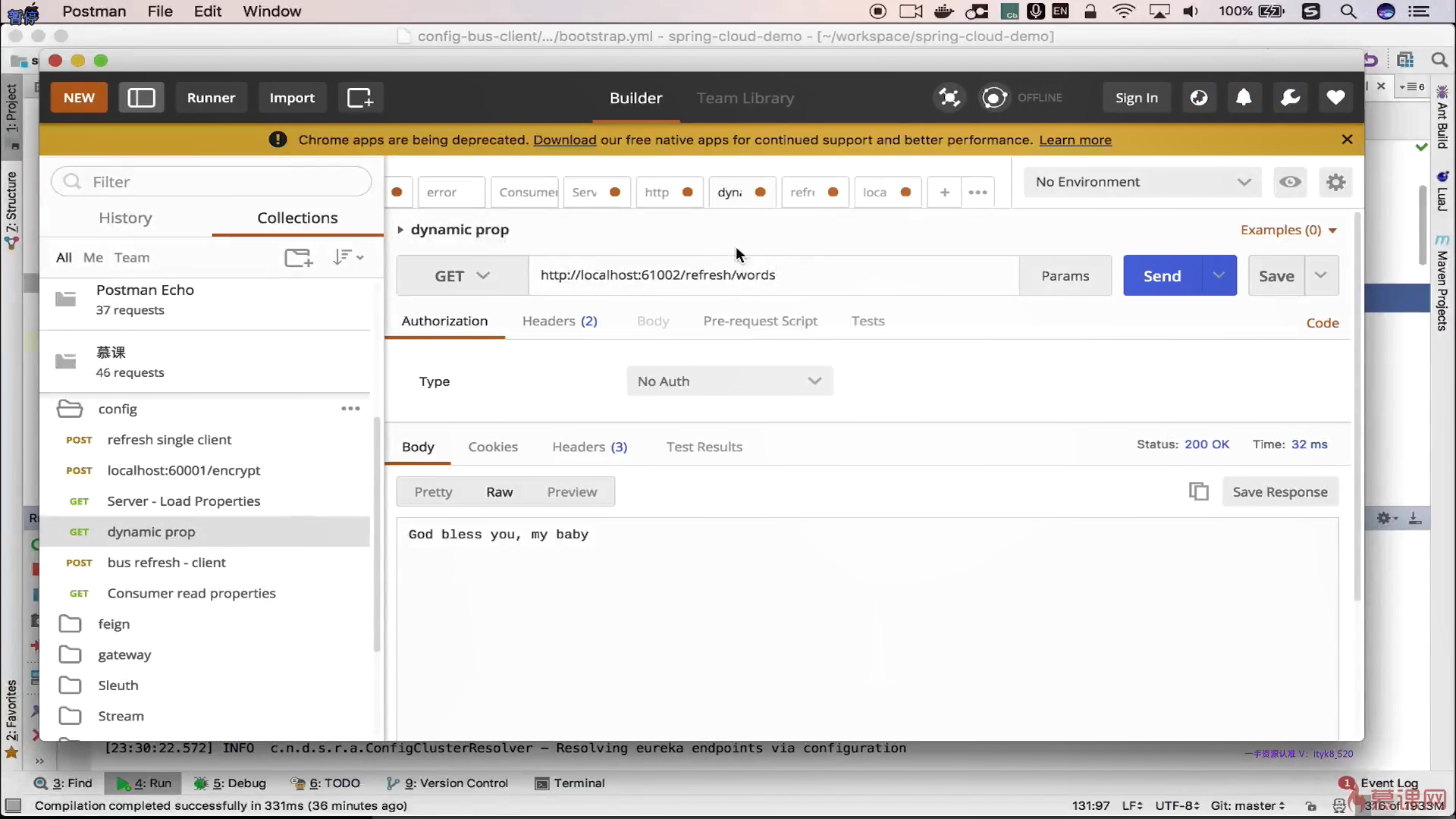Open Manage Environments gear icon
1456x819 pixels.
1335,182
